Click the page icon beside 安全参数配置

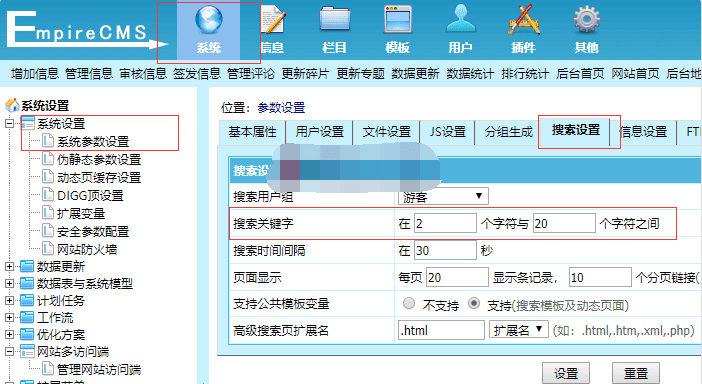(48, 230)
